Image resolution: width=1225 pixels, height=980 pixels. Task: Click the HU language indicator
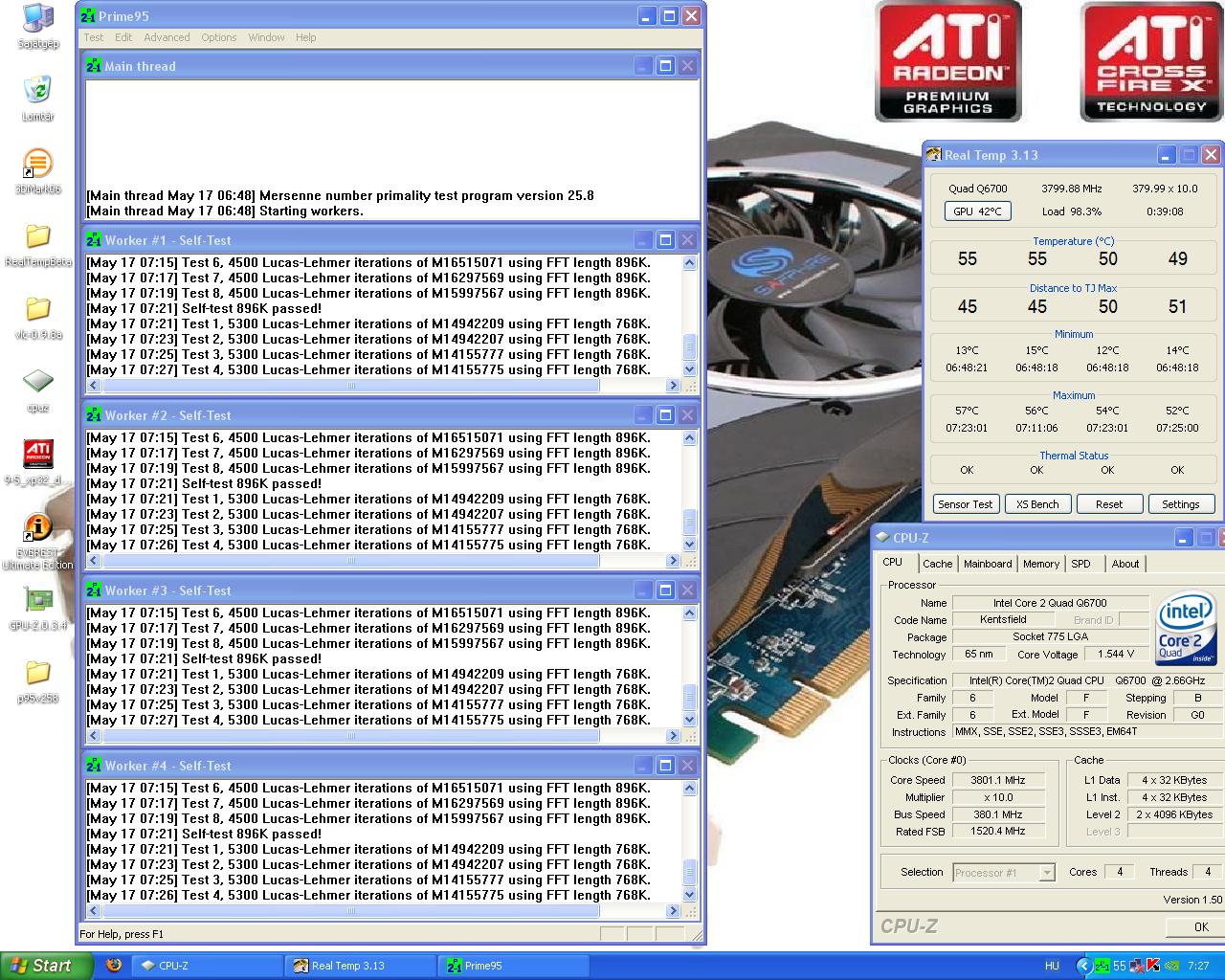pos(1052,966)
